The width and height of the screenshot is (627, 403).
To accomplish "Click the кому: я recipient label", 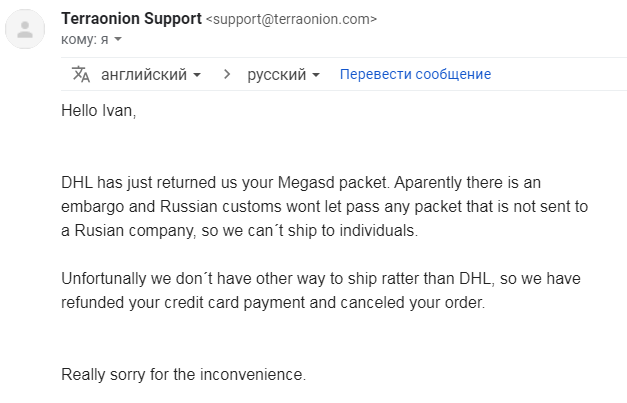I will (85, 39).
